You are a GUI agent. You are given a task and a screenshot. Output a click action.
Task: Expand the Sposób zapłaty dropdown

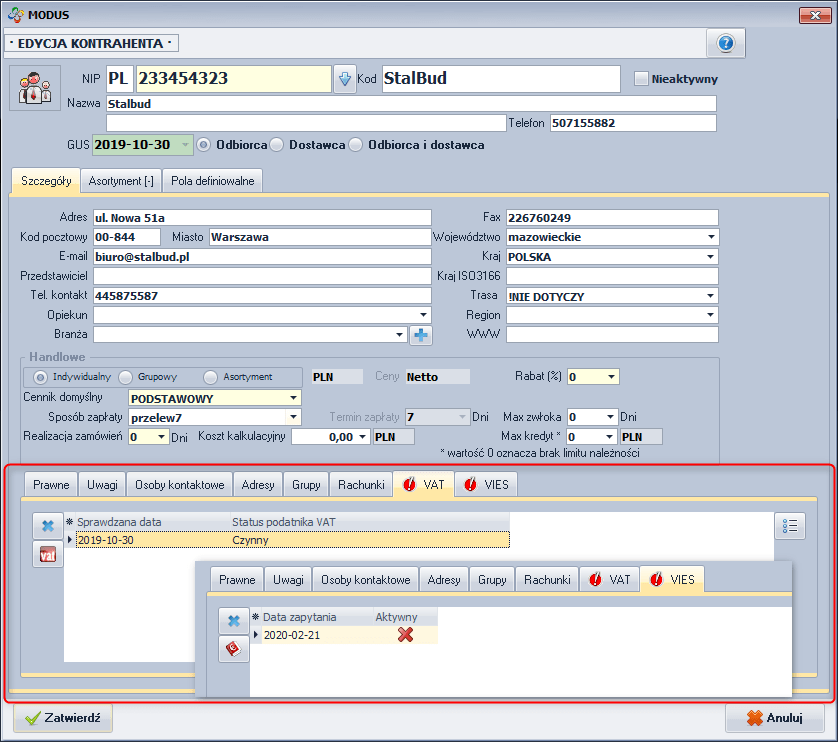pyautogui.click(x=293, y=417)
